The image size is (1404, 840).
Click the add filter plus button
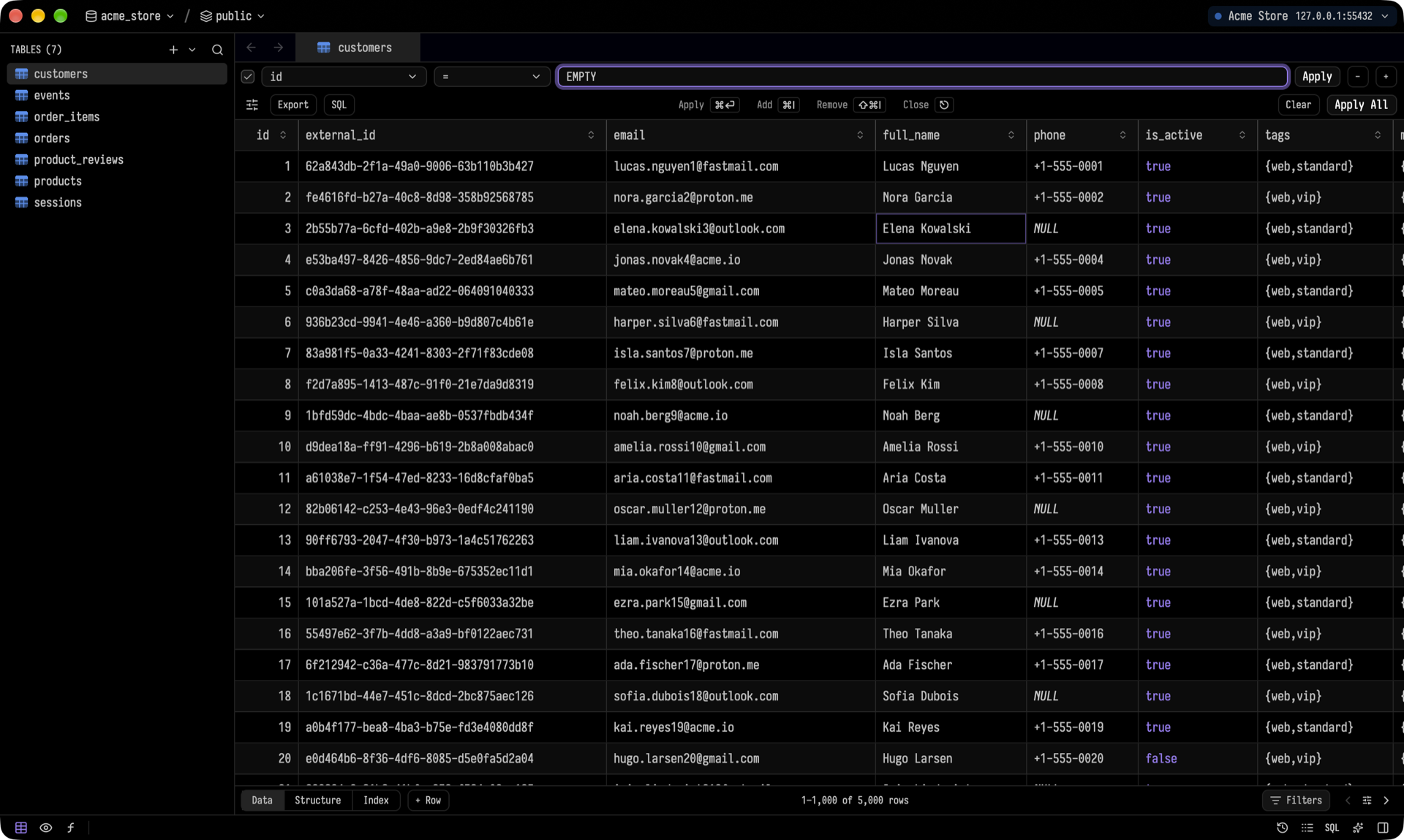coord(1386,76)
